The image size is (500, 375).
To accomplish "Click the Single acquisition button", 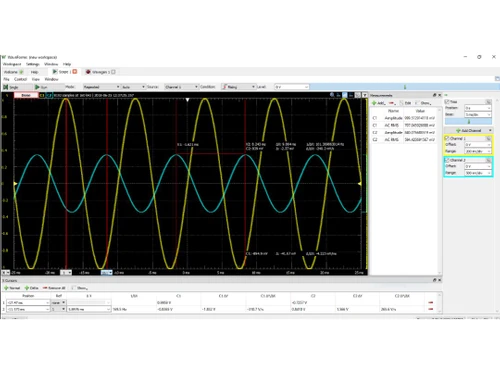I will pyautogui.click(x=11, y=87).
